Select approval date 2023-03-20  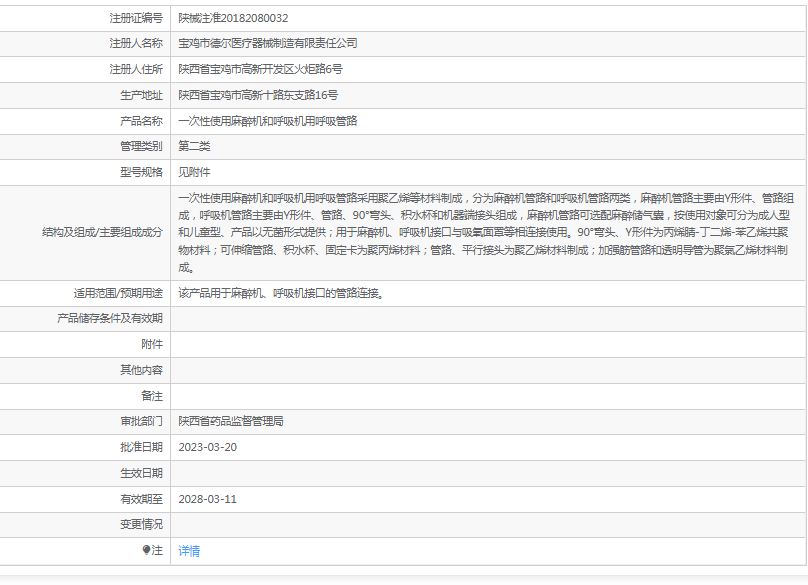pyautogui.click(x=208, y=447)
